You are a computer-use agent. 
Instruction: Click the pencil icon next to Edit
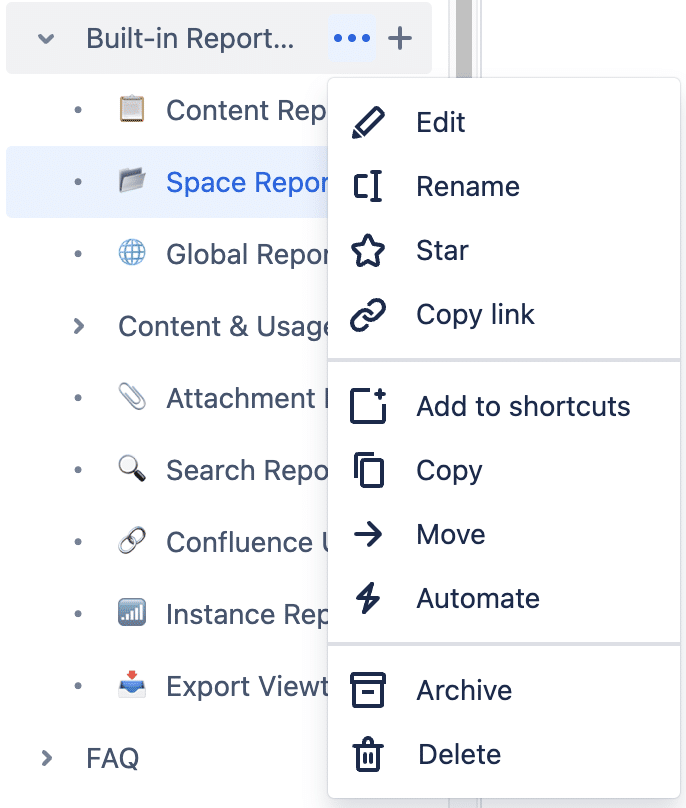pos(370,121)
